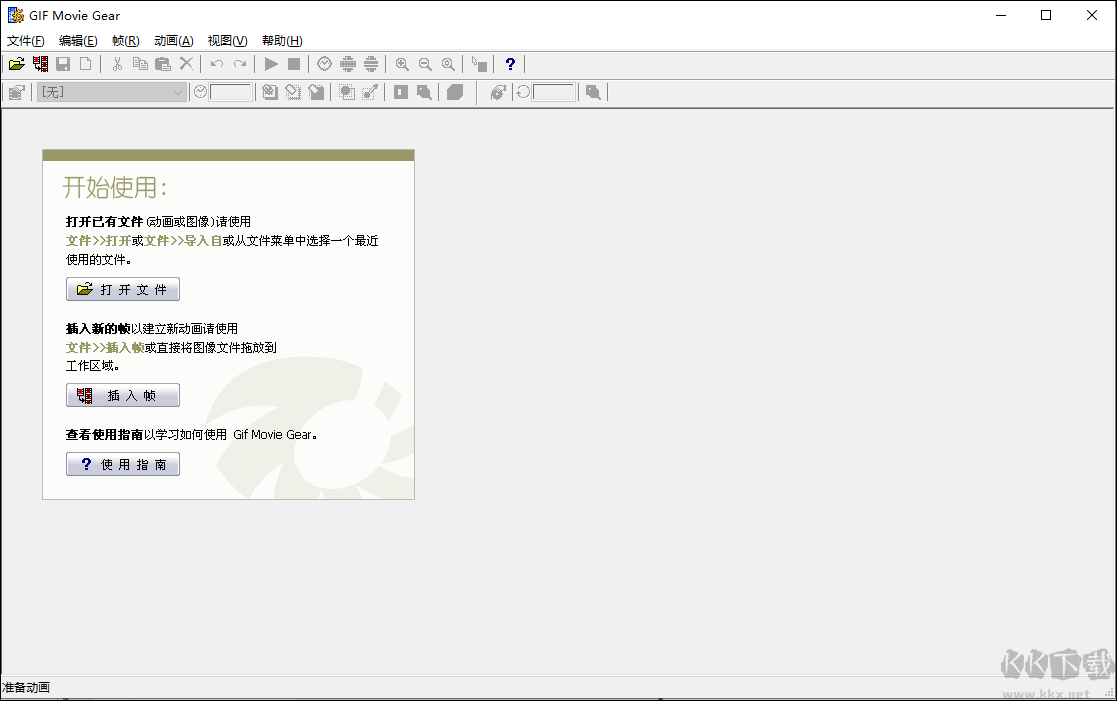This screenshot has width=1117, height=701.
Task: Click the open-folder icon in the top toolbar
Action: point(16,64)
